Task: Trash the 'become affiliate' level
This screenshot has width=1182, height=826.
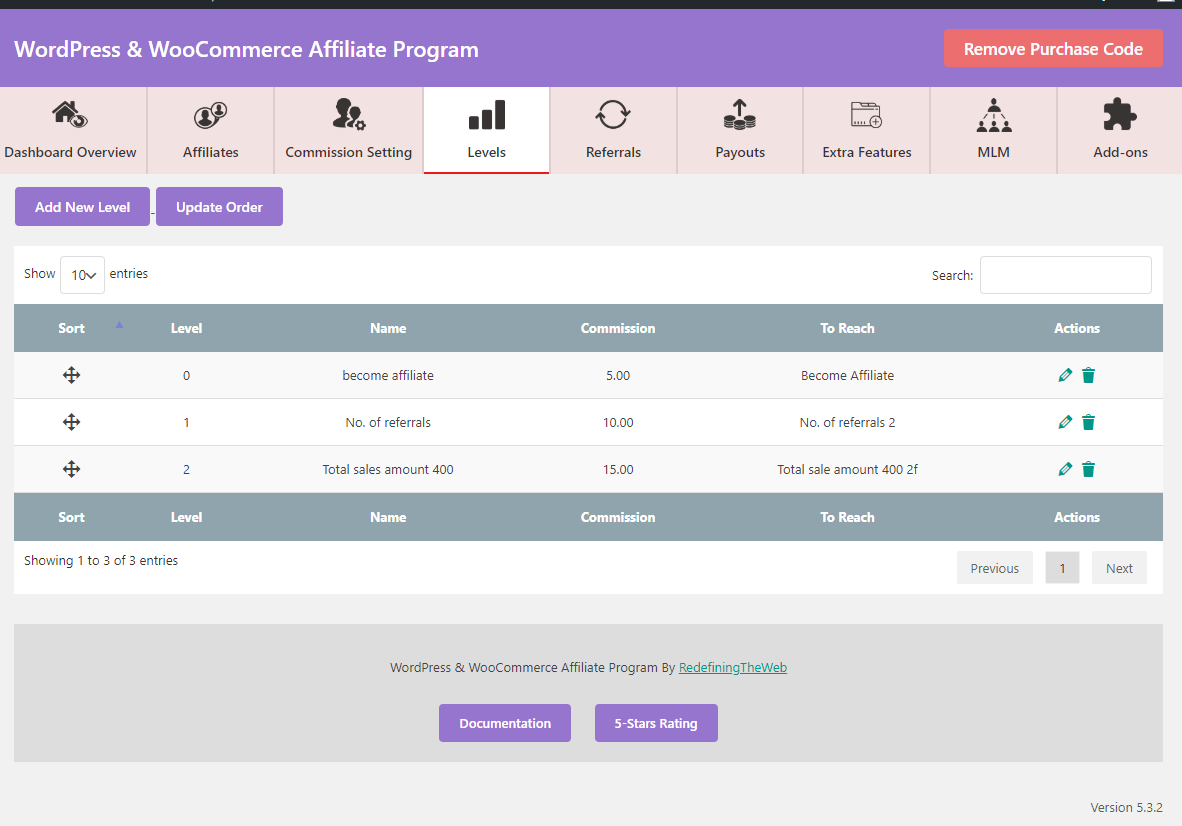Action: coord(1089,375)
